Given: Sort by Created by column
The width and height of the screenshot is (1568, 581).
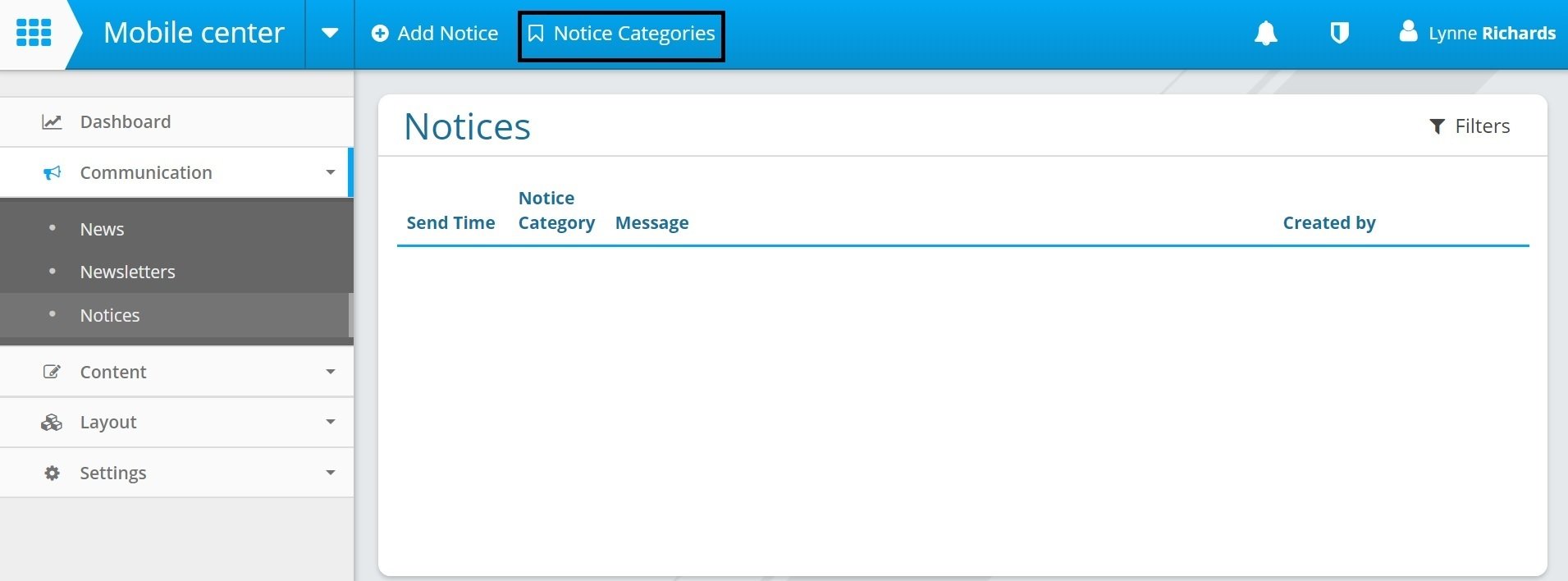Looking at the screenshot, I should pyautogui.click(x=1329, y=222).
